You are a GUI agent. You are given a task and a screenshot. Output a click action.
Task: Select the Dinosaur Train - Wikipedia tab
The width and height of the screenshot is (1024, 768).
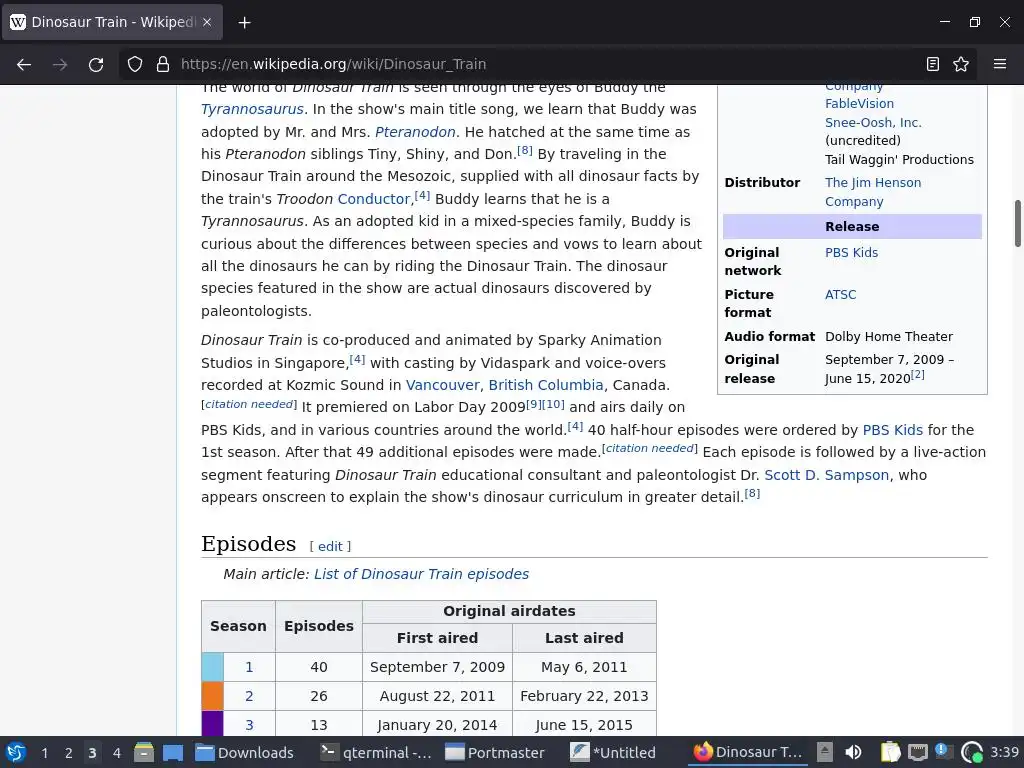point(112,22)
